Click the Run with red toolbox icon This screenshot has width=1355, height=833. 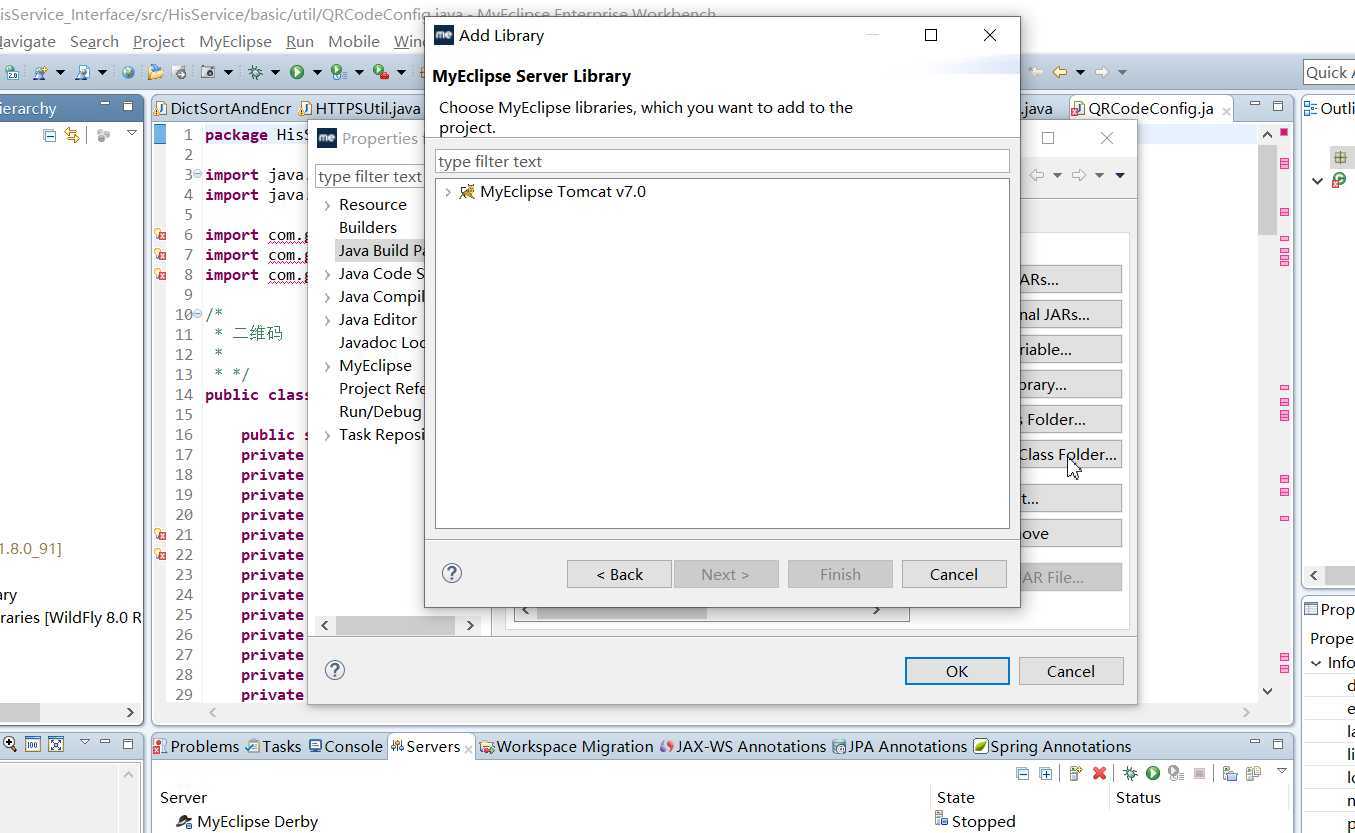(x=380, y=72)
